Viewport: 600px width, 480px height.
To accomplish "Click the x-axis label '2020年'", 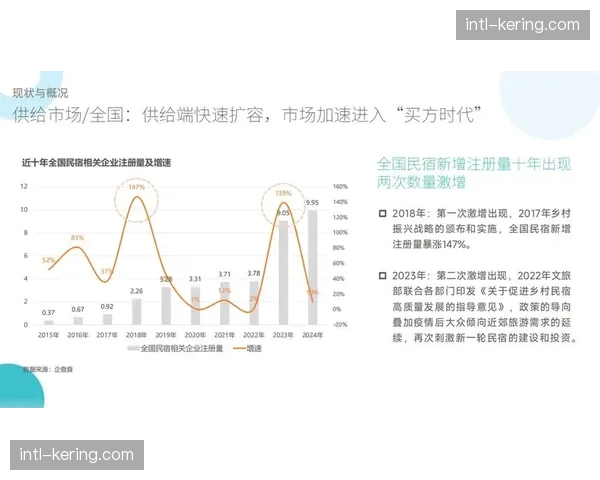I will coord(195,335).
